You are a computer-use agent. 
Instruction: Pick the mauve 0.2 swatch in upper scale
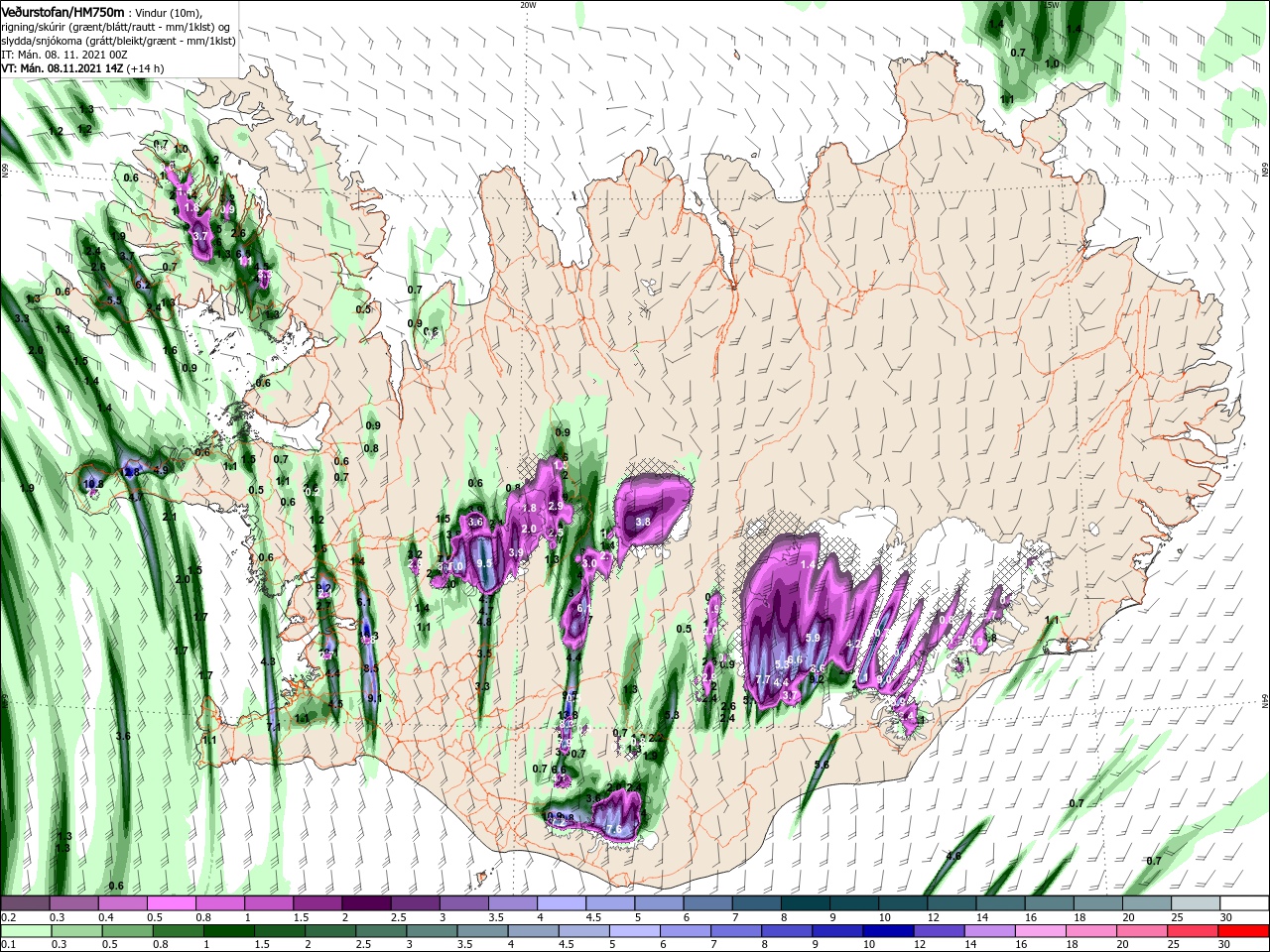tap(25, 903)
